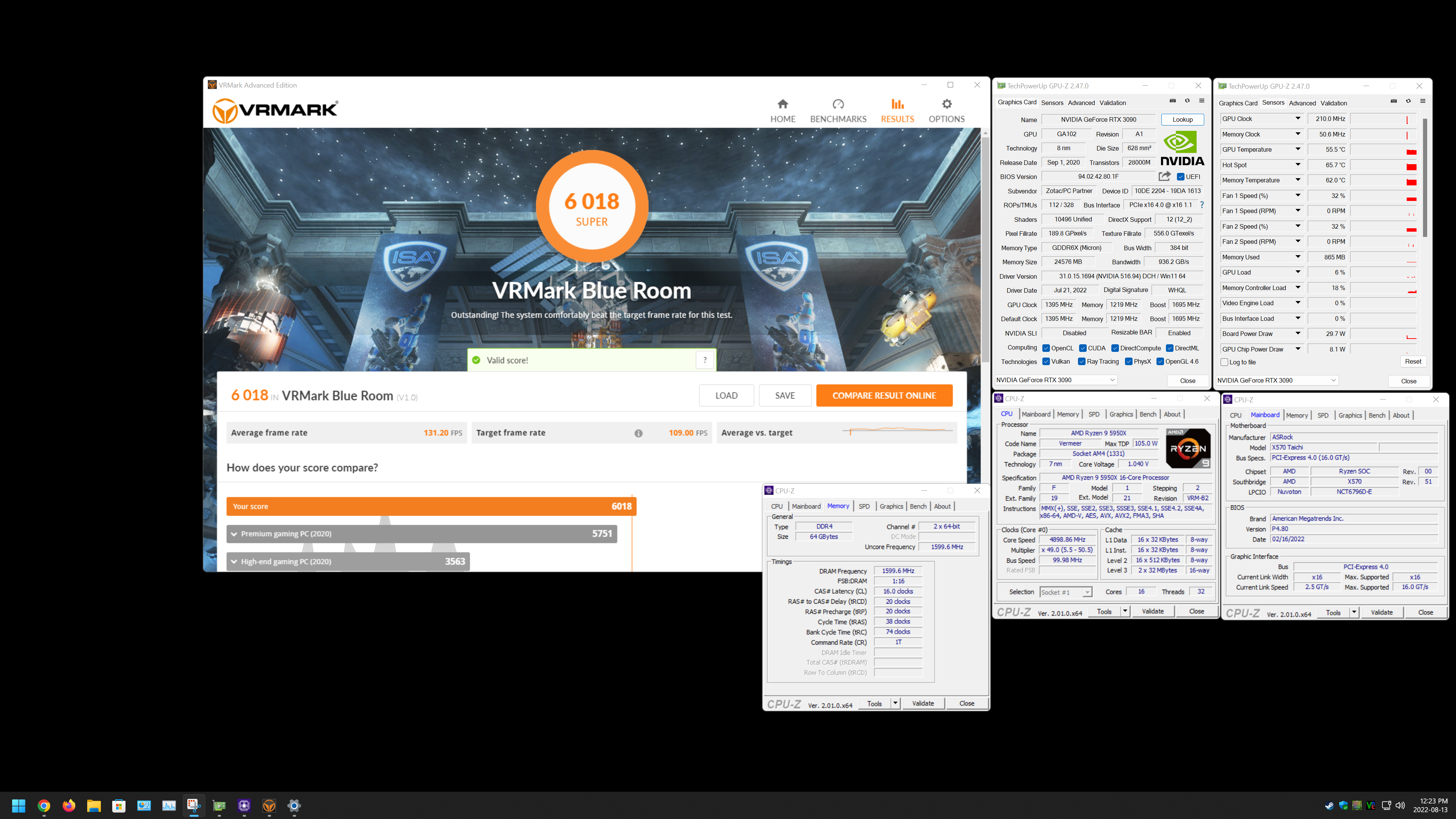Toggle the OpenCL checkbox
Viewport: 1456px width, 819px height.
click(1046, 348)
